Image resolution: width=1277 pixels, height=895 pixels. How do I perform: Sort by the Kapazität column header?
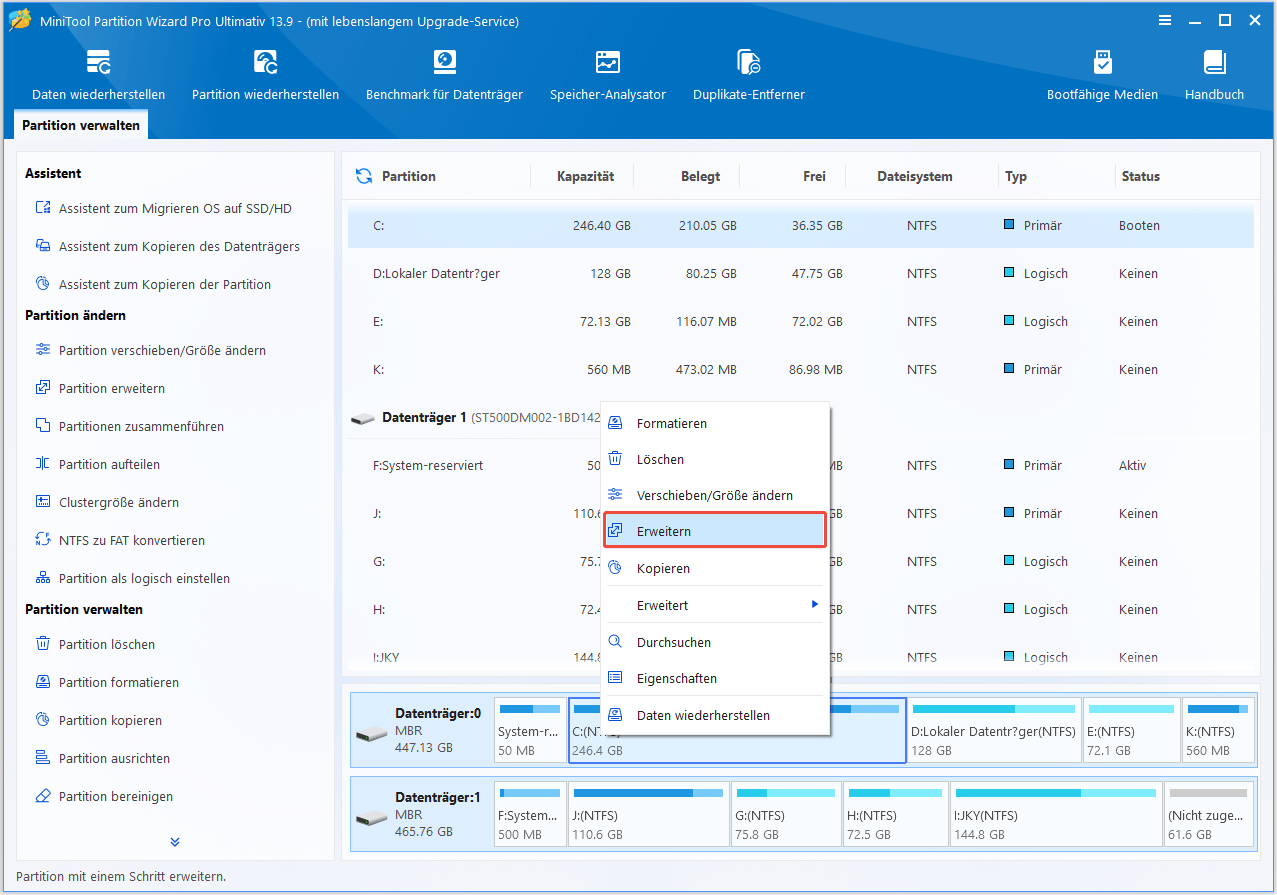(x=585, y=176)
